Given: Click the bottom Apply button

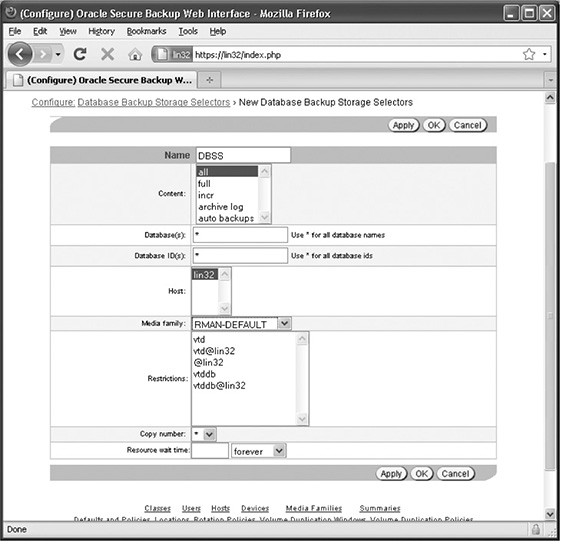Looking at the screenshot, I should click(x=391, y=474).
